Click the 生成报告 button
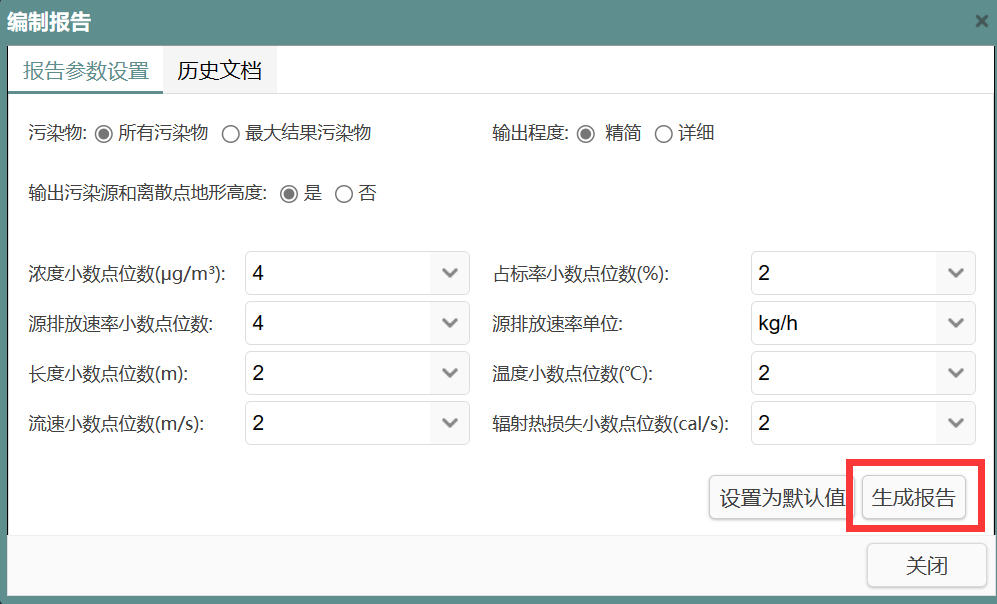This screenshot has height=604, width=997. click(913, 498)
